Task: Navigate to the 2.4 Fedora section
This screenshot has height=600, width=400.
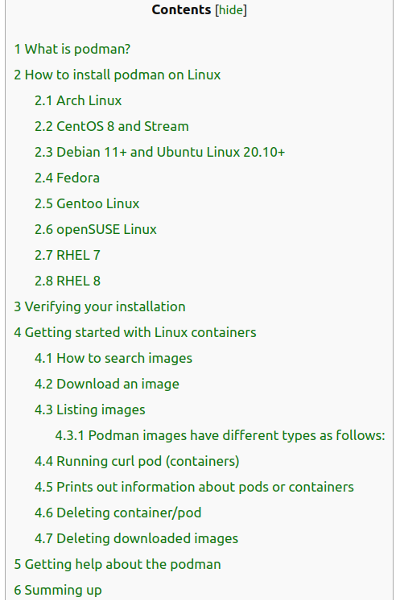Action: pyautogui.click(x=67, y=178)
